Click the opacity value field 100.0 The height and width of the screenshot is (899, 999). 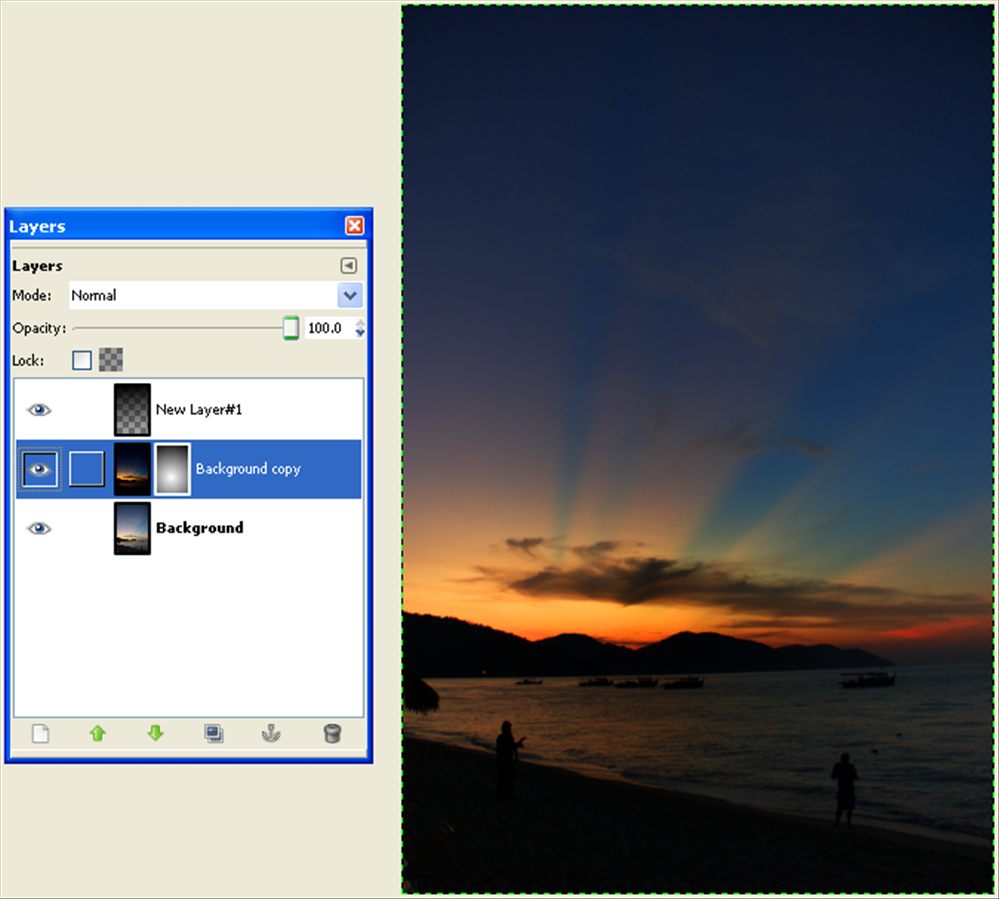pyautogui.click(x=328, y=328)
